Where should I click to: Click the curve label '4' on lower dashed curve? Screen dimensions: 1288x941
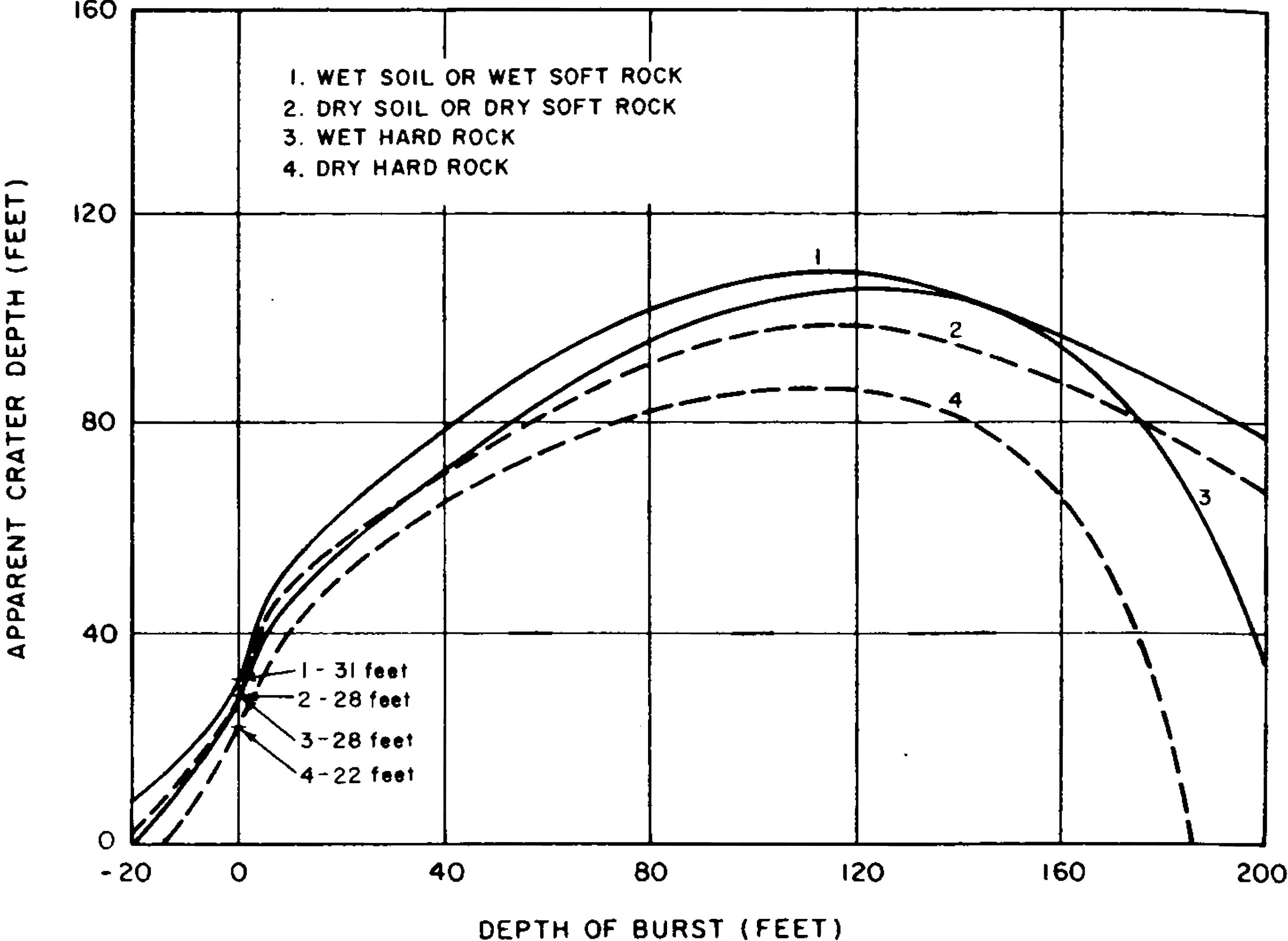pos(955,399)
